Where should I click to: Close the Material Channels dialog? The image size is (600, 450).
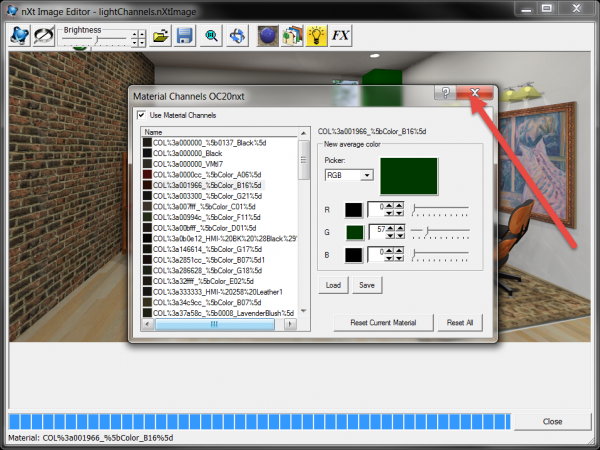point(475,93)
